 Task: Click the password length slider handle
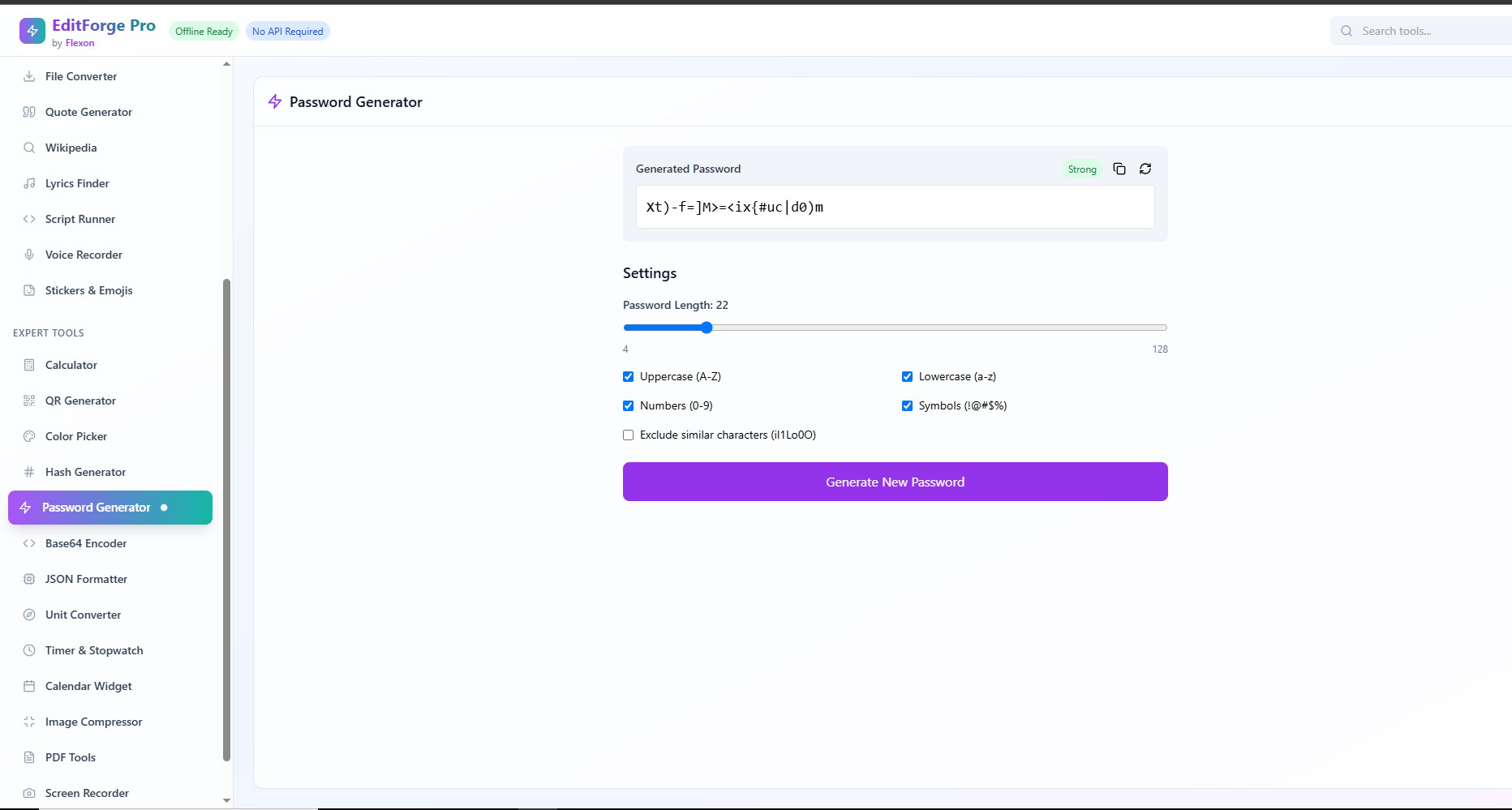point(707,328)
